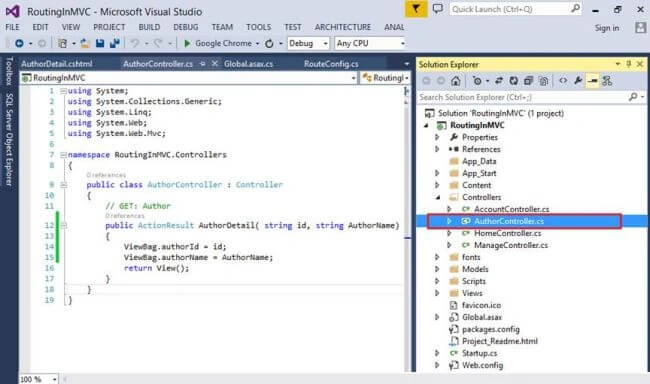Select ManageController.cs in Solution Explorer
650x384 pixels.
point(511,245)
